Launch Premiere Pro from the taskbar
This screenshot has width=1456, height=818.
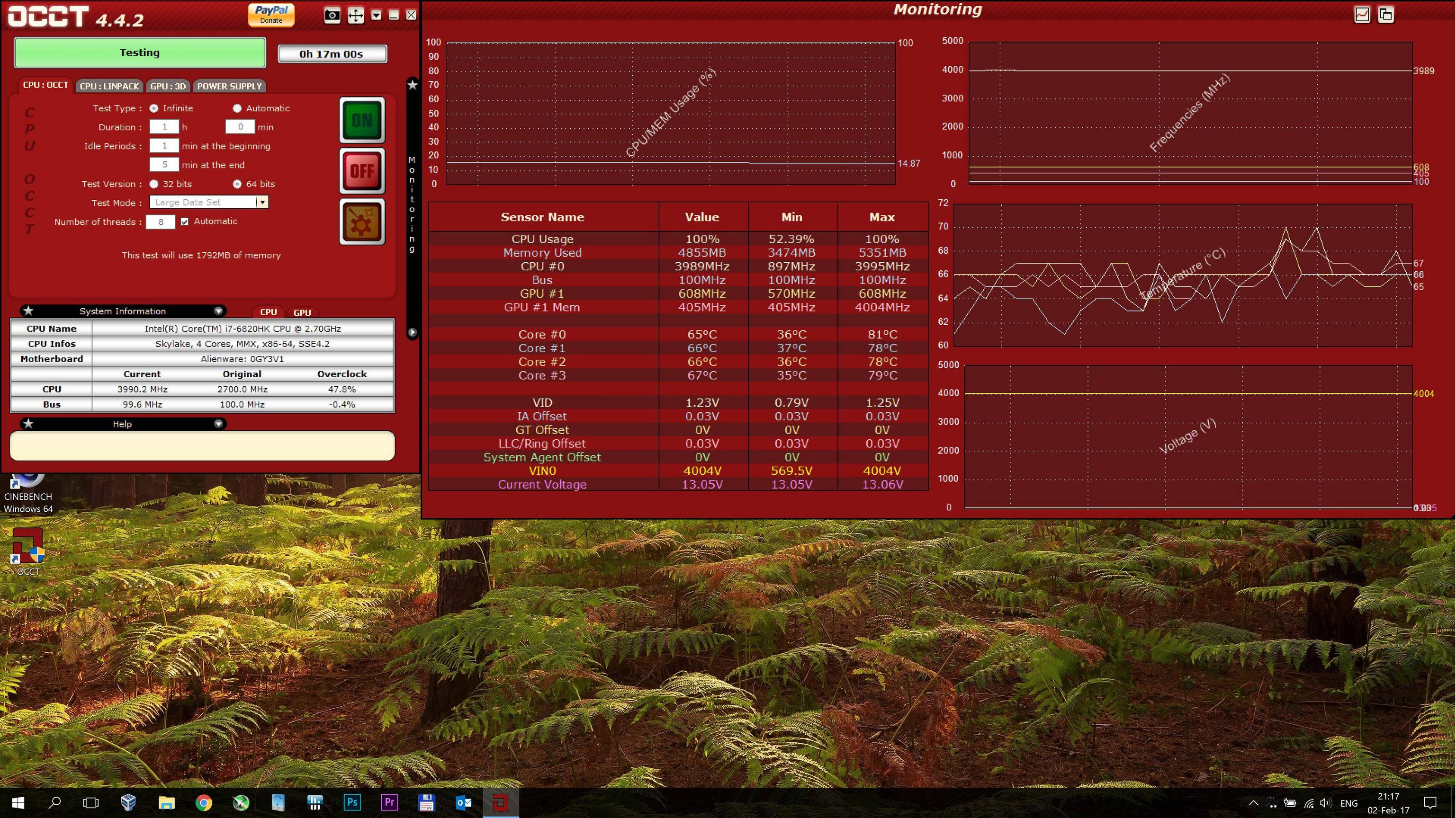(x=389, y=802)
